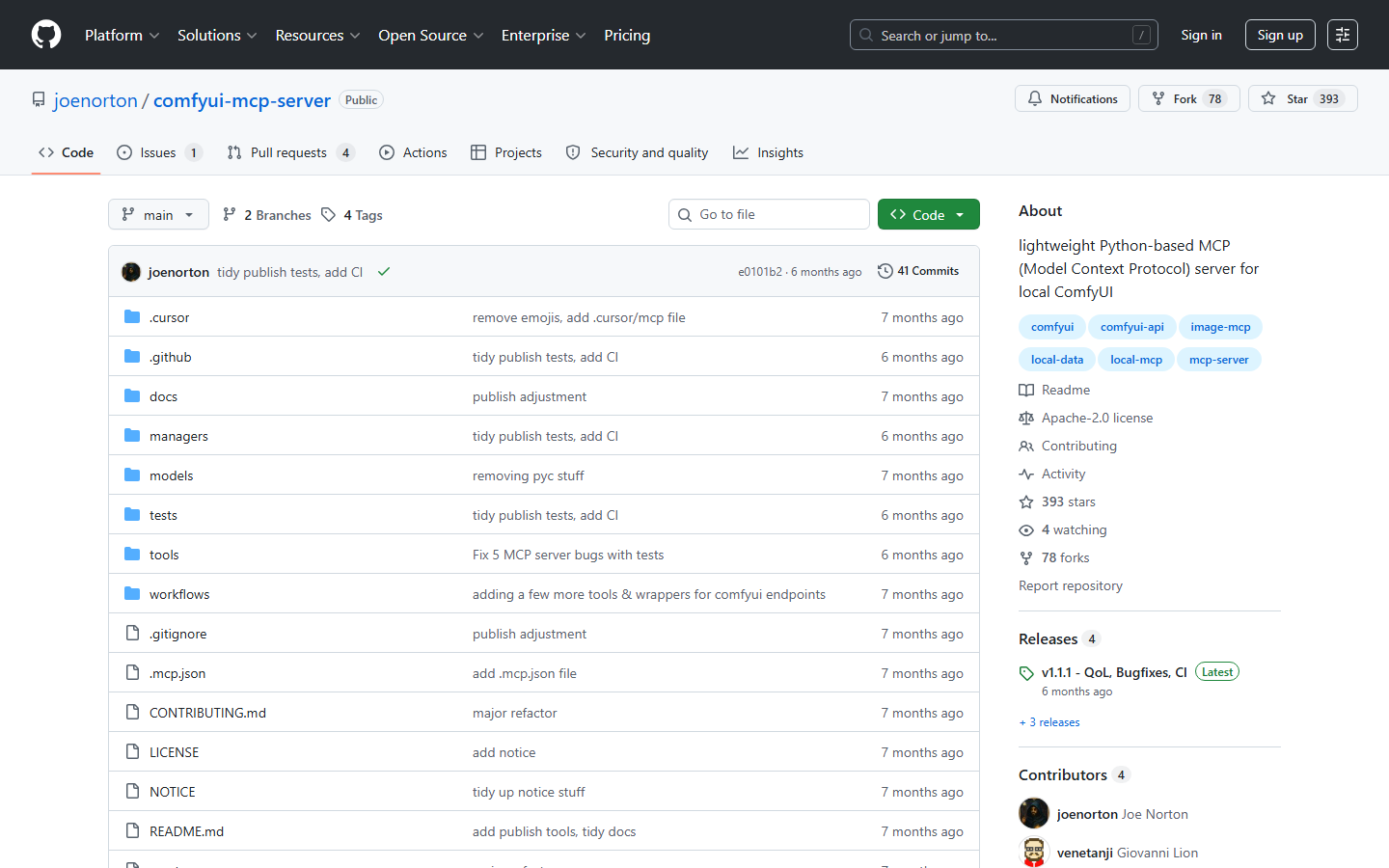The height and width of the screenshot is (868, 1389).
Task: Click the Notifications bell button
Action: click(1073, 98)
